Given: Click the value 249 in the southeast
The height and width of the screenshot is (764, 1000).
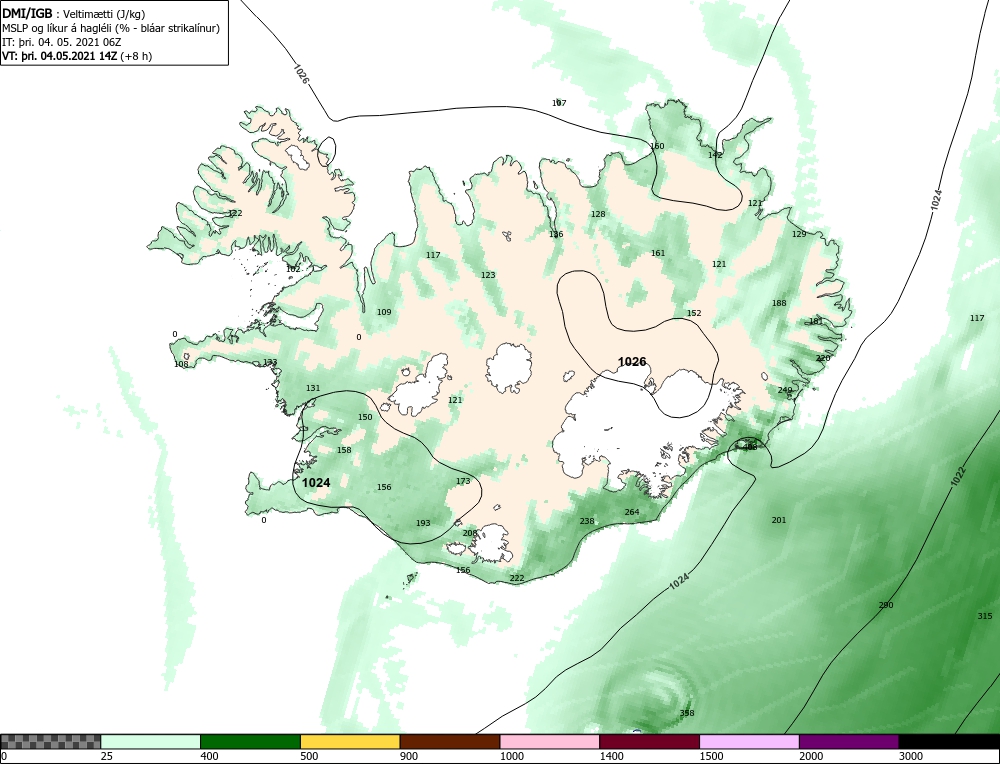Looking at the screenshot, I should [785, 390].
